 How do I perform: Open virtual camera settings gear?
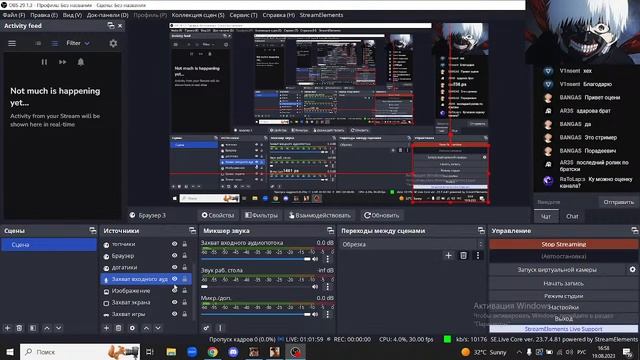pos(632,269)
